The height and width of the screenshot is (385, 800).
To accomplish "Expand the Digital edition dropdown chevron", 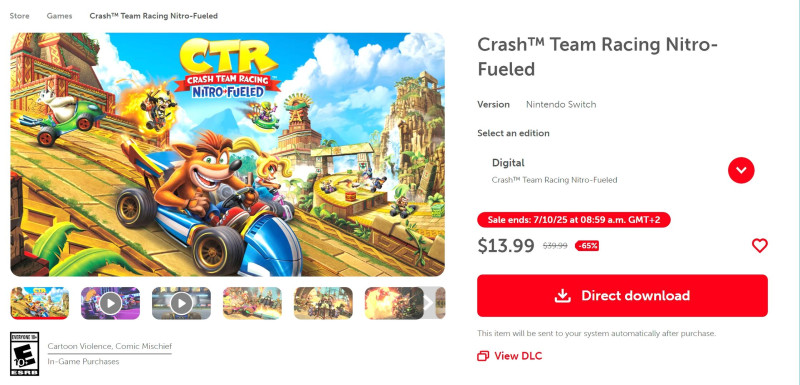I will [x=741, y=170].
